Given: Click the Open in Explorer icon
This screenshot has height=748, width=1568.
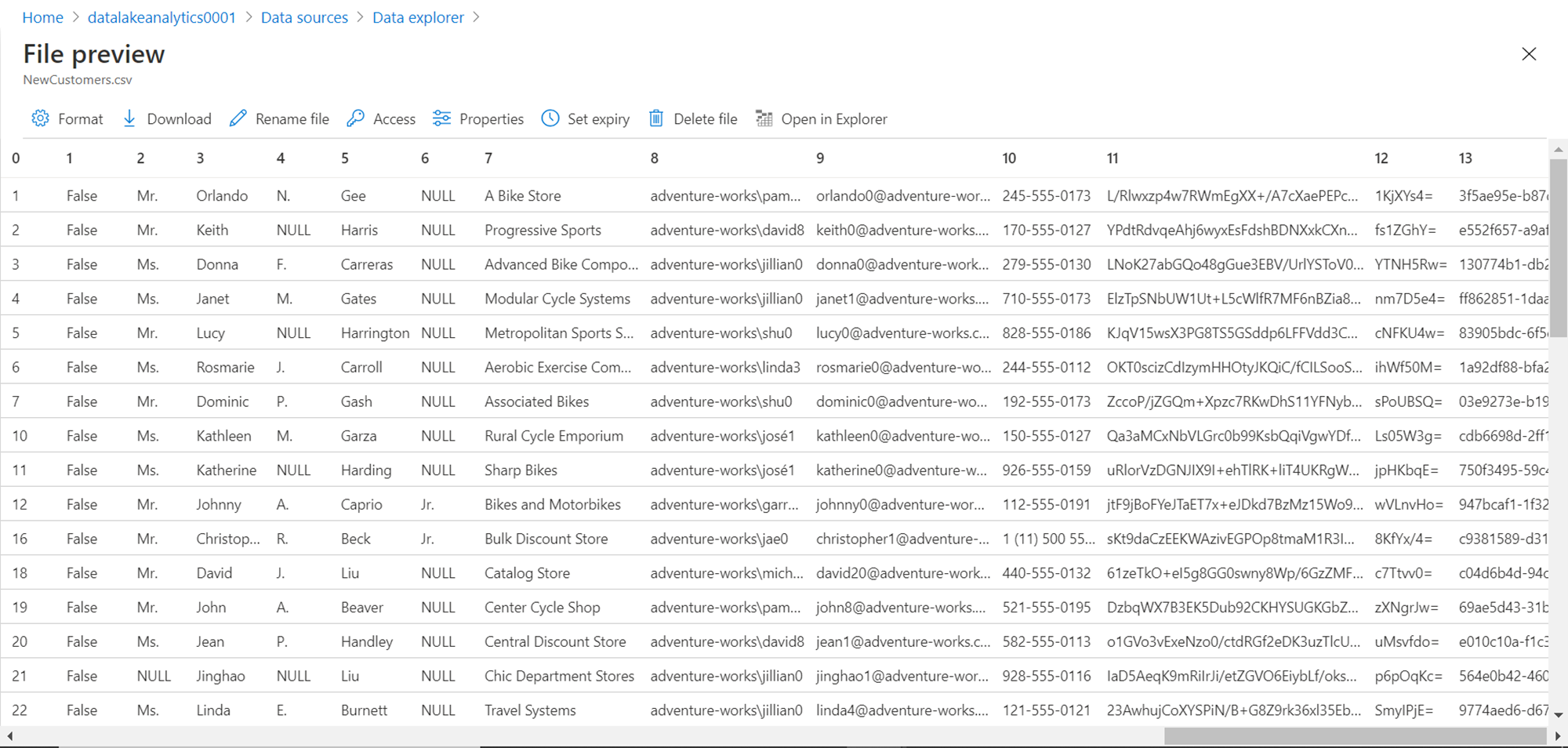Looking at the screenshot, I should pyautogui.click(x=764, y=118).
